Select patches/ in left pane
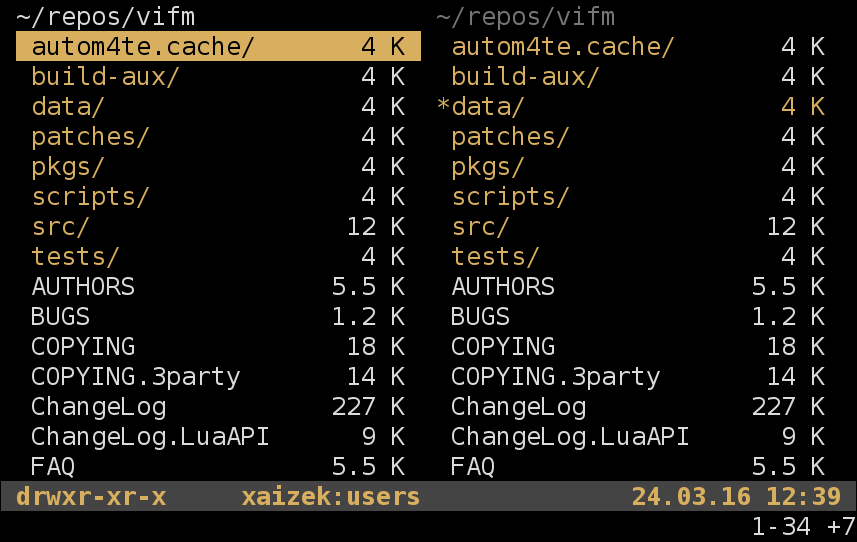This screenshot has height=542, width=857. click(x=218, y=136)
